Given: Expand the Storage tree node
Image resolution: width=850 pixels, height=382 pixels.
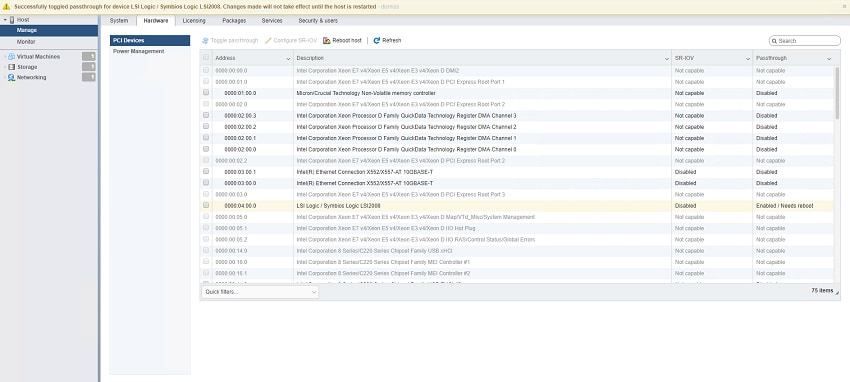Looking at the screenshot, I should (x=5, y=67).
